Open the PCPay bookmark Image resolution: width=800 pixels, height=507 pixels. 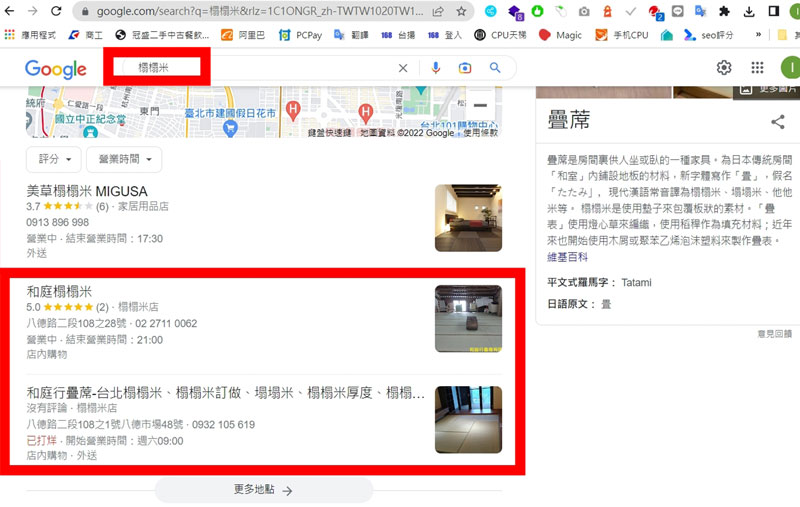301,35
